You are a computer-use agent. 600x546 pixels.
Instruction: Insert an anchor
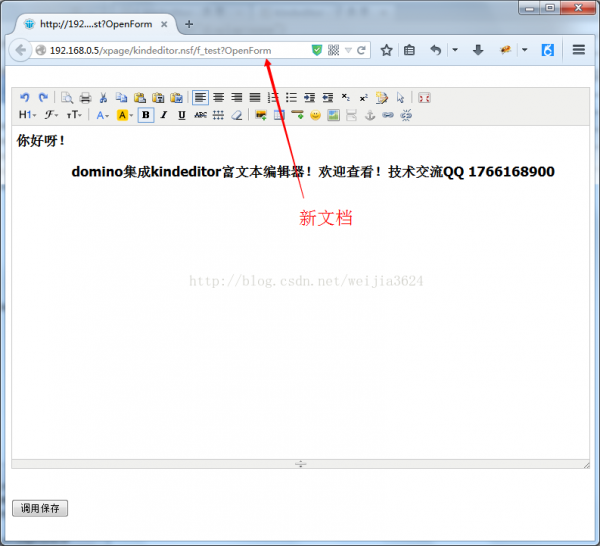coord(370,115)
